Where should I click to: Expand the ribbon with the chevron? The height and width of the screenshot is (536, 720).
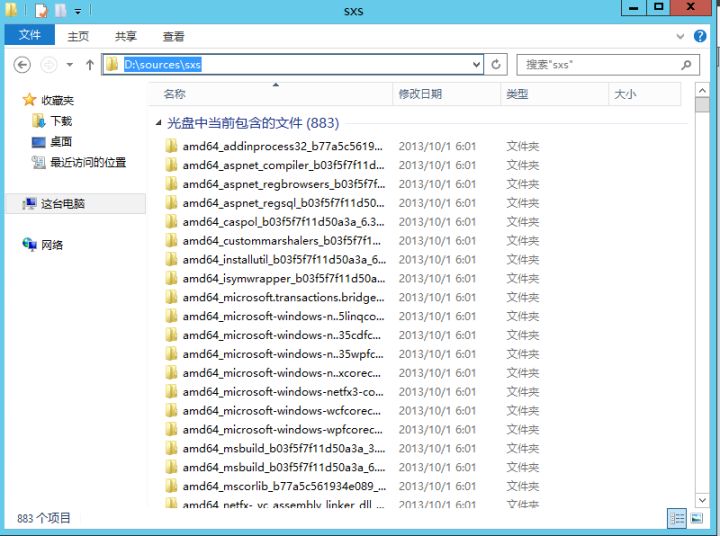681,36
